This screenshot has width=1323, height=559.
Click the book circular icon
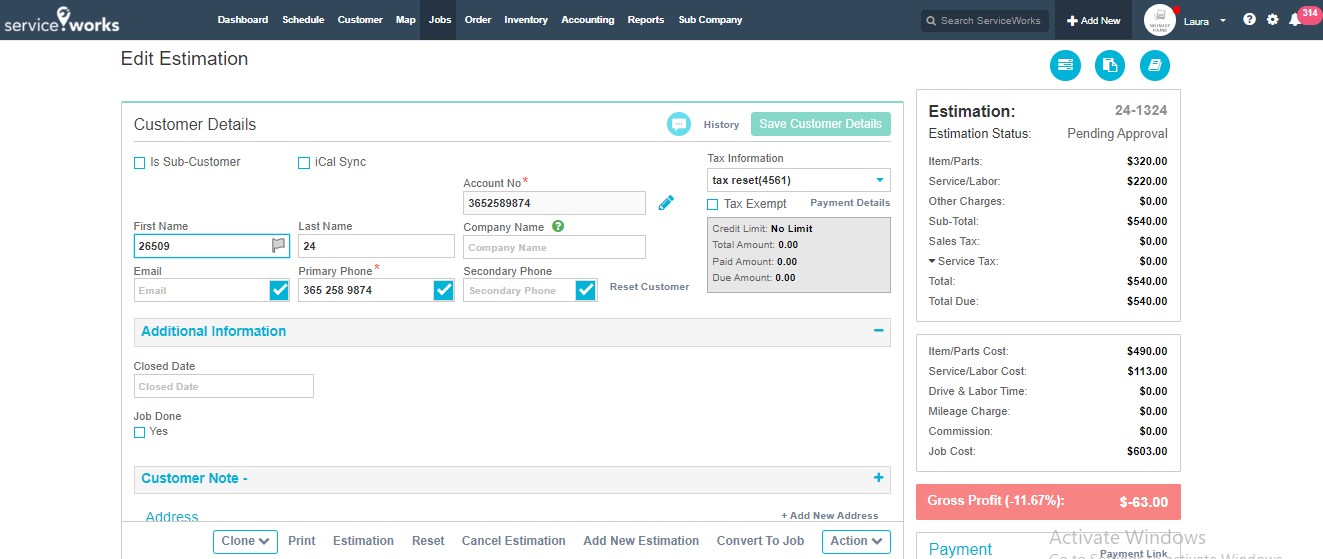(1154, 66)
